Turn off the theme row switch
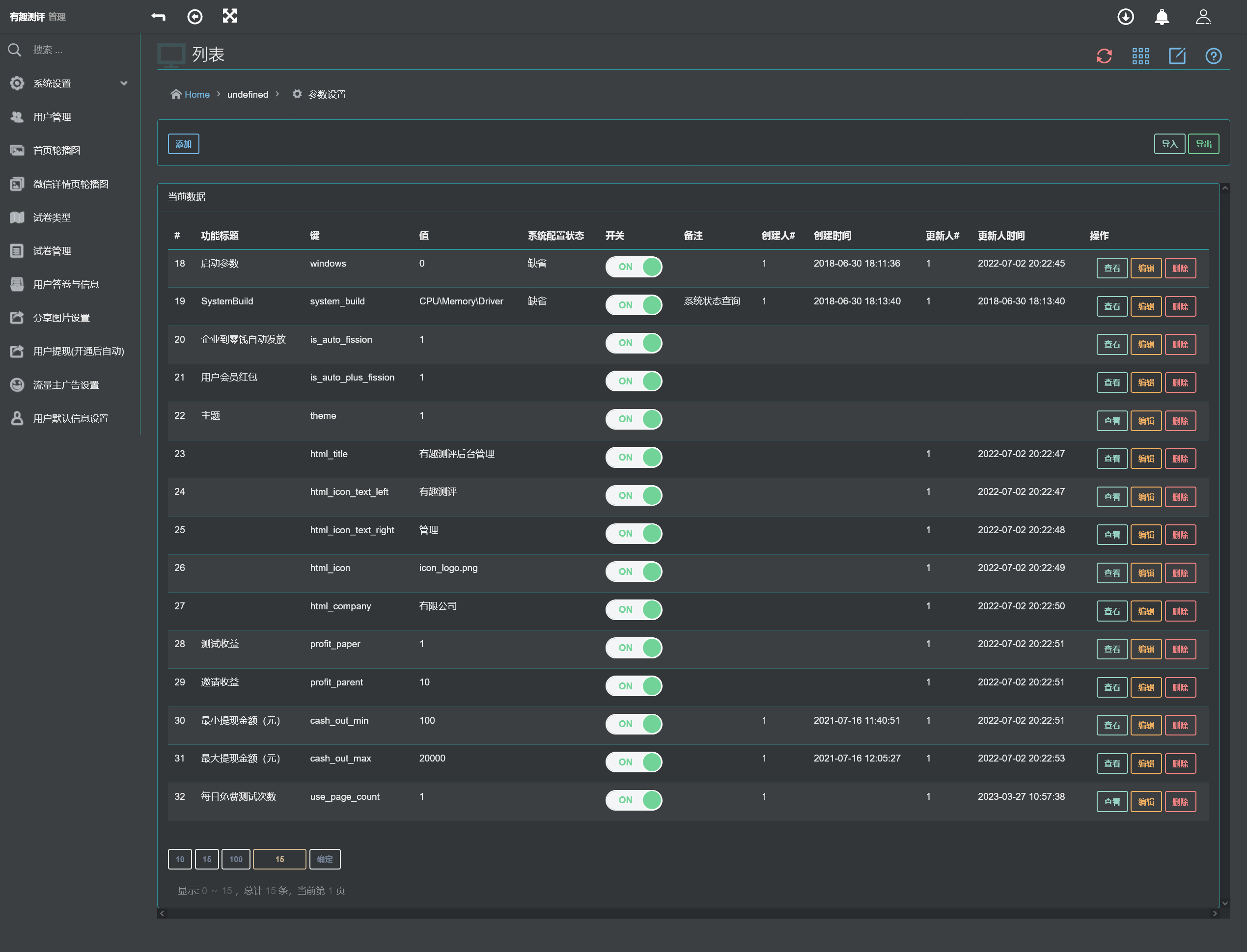This screenshot has width=1247, height=952. (633, 419)
